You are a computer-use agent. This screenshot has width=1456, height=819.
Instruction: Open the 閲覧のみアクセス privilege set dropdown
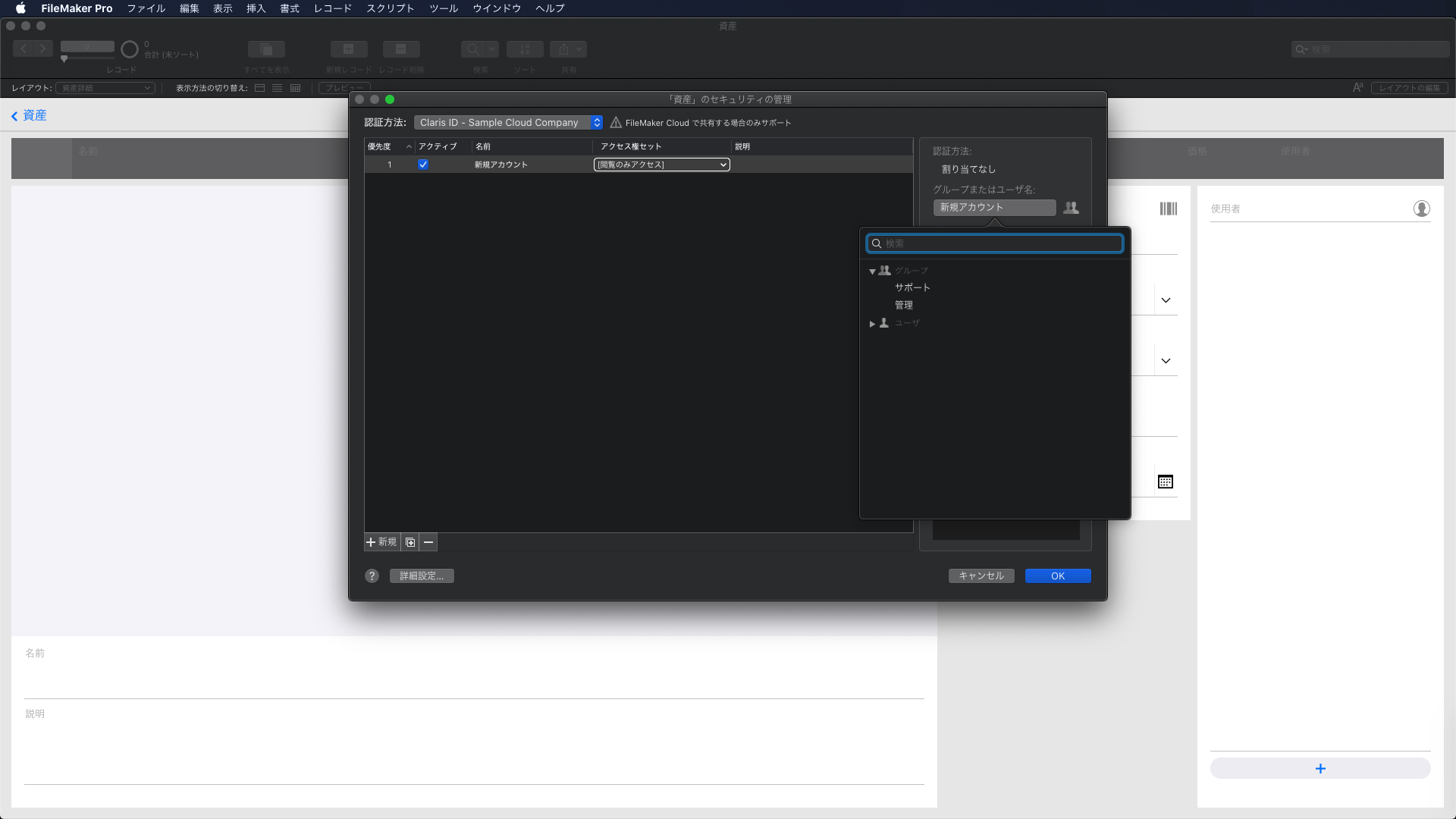coord(661,165)
